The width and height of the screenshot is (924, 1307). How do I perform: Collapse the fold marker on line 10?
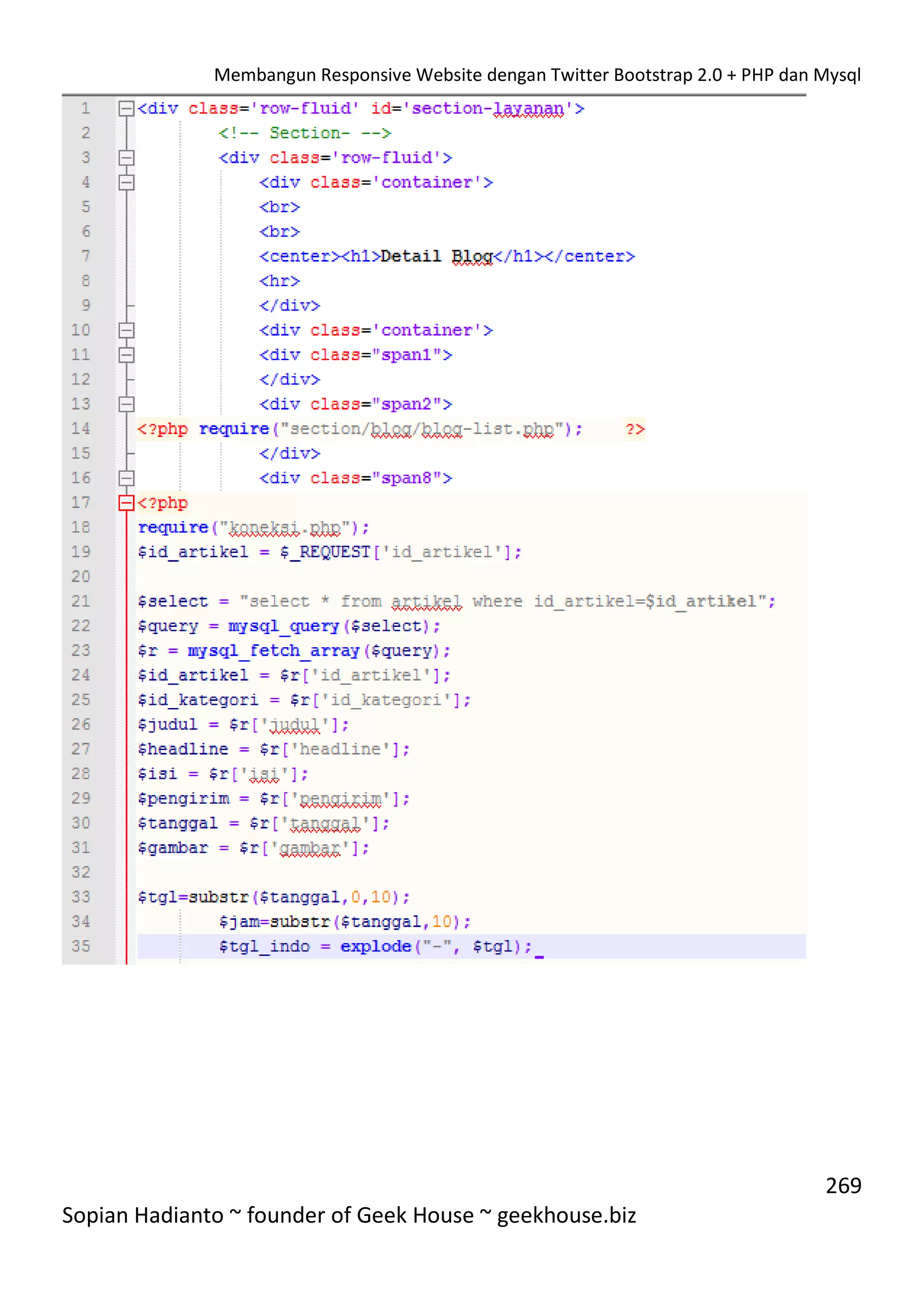(x=126, y=330)
